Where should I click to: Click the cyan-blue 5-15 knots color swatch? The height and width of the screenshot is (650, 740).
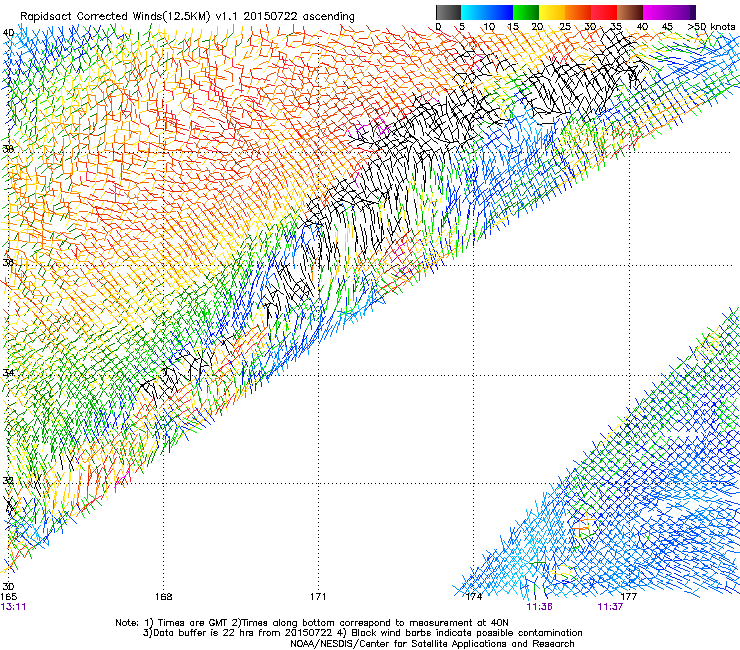tap(487, 12)
